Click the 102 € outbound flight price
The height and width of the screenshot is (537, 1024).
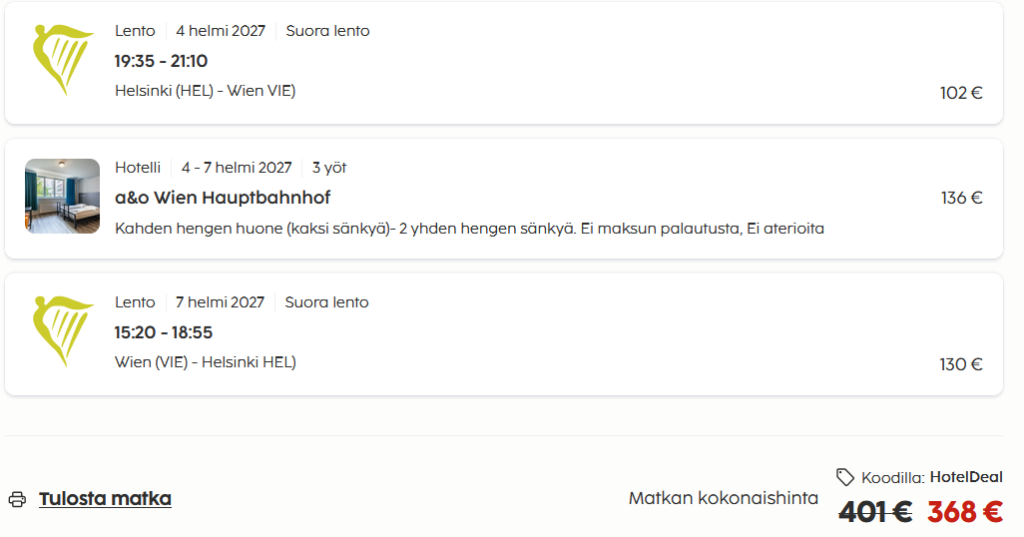click(961, 93)
